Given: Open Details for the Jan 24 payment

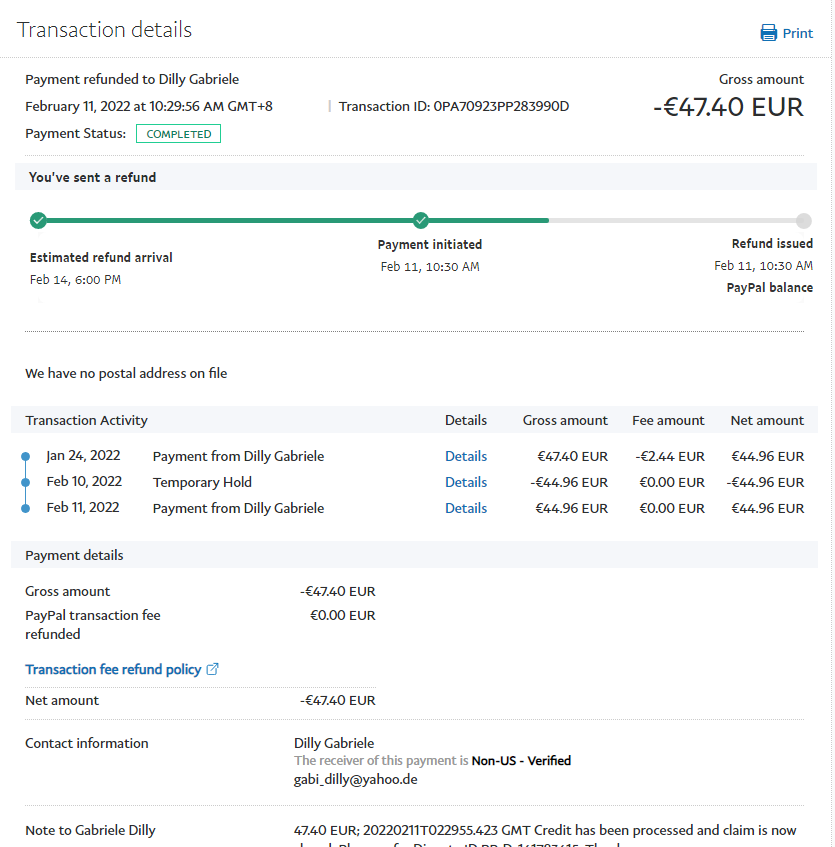Looking at the screenshot, I should click(x=466, y=456).
